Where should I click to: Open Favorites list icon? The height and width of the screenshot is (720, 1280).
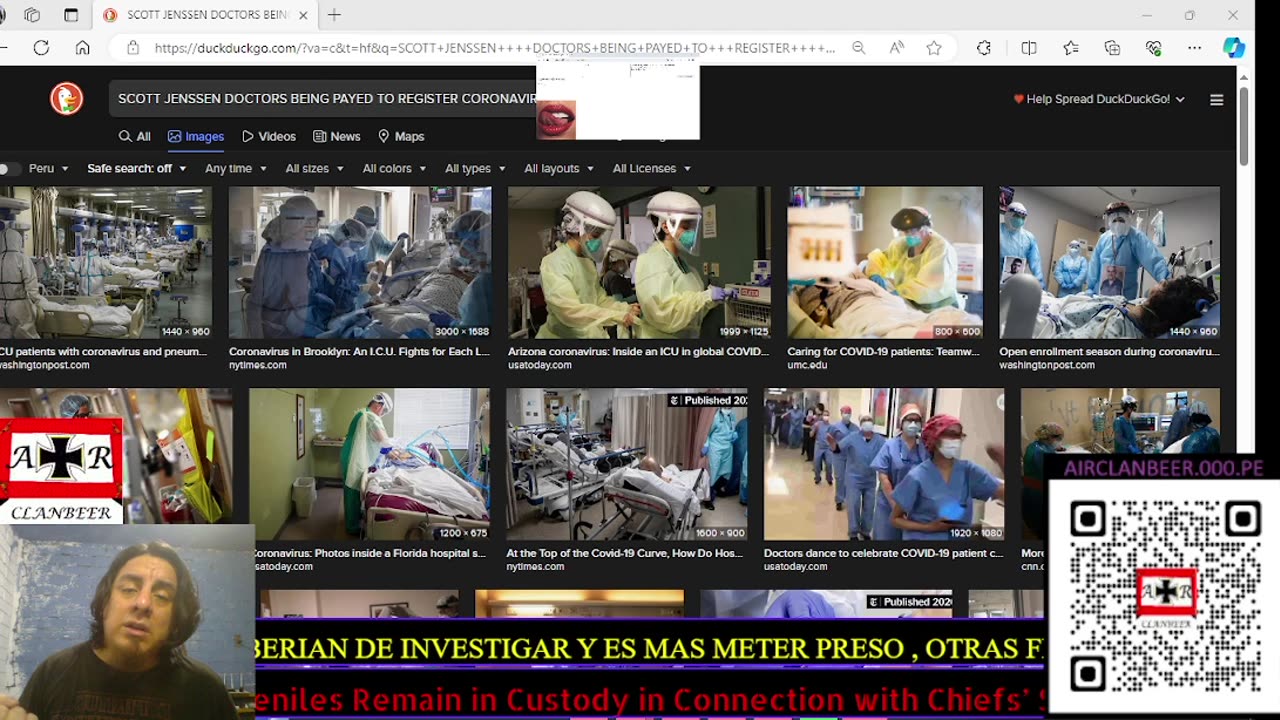pyautogui.click(x=1071, y=48)
